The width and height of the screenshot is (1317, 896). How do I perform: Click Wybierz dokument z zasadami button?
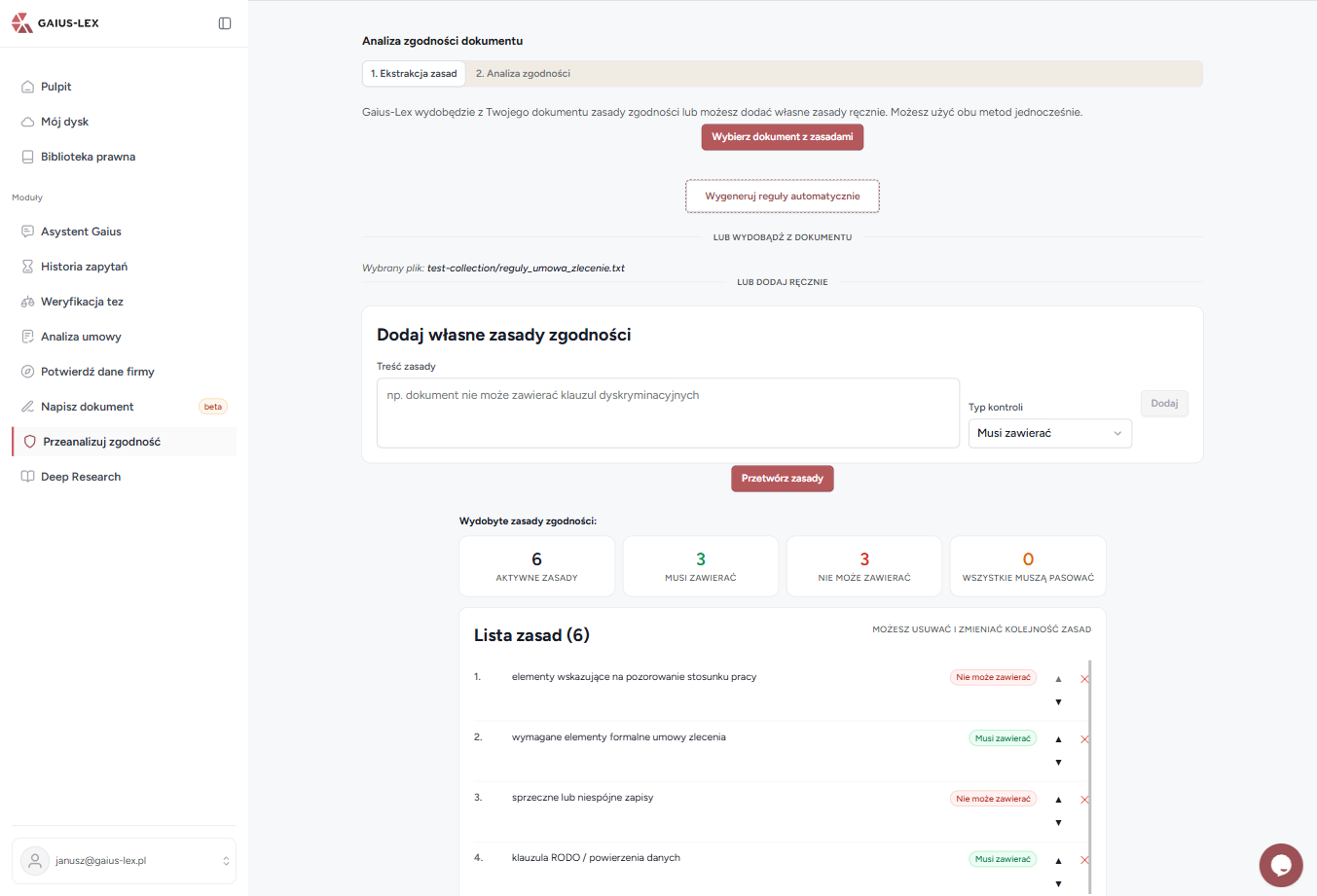tap(782, 137)
